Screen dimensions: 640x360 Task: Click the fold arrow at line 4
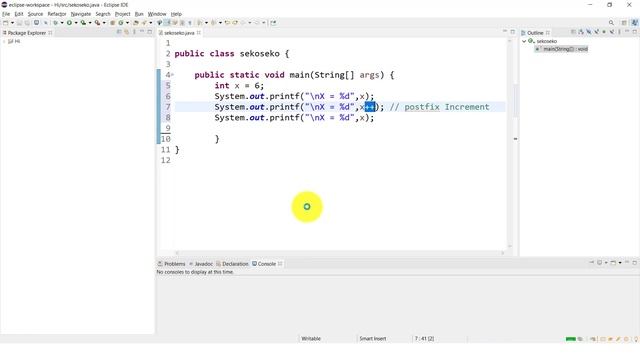point(172,75)
